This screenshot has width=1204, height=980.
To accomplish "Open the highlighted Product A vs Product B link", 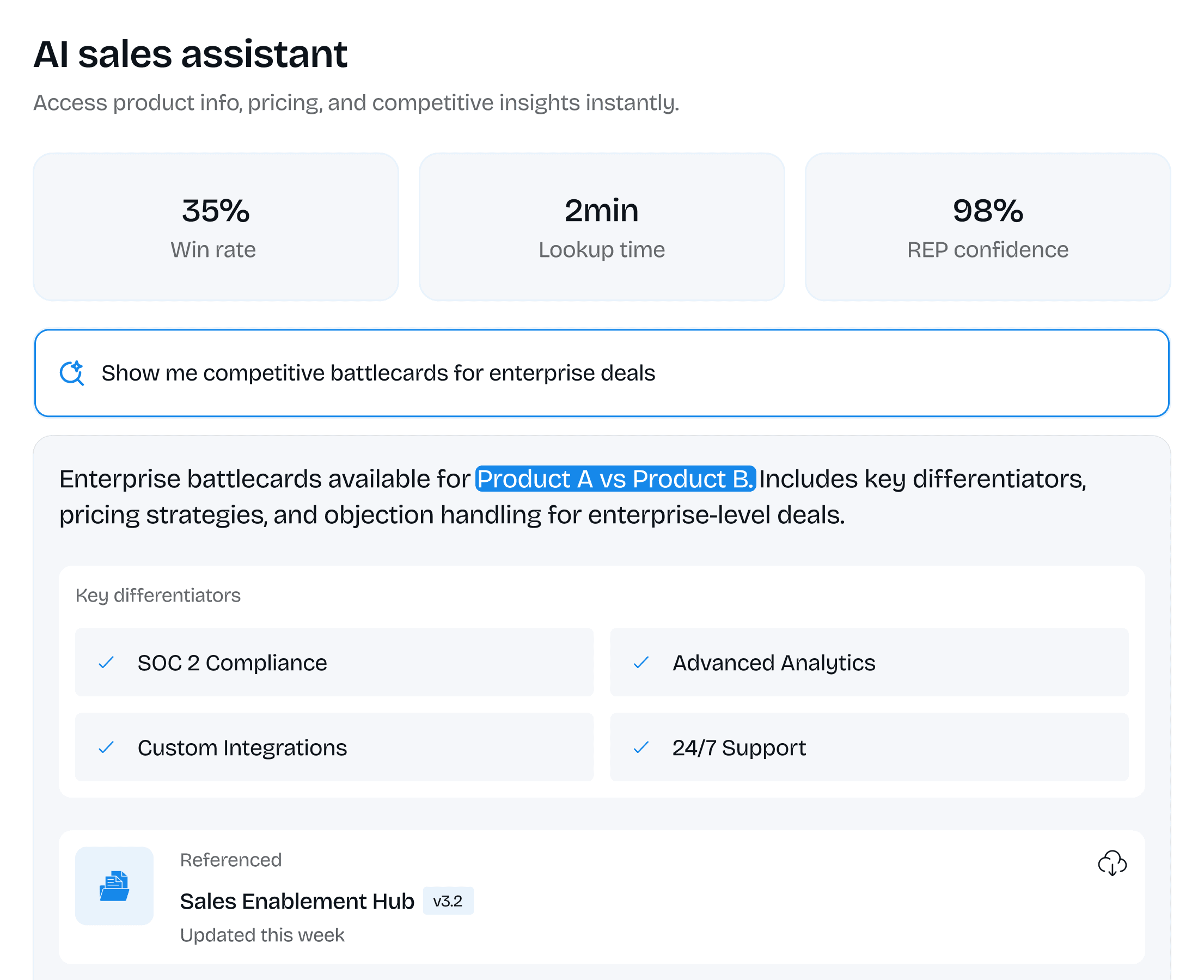I will point(615,479).
